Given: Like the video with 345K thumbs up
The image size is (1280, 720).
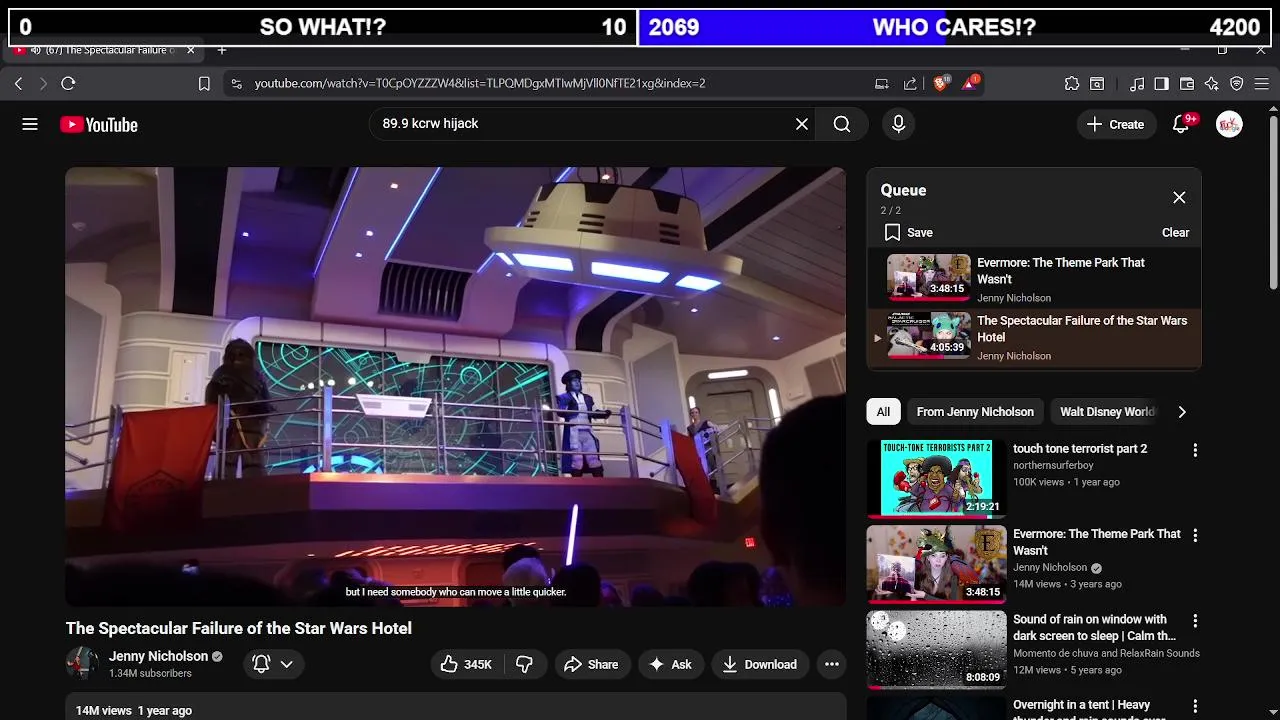Looking at the screenshot, I should pyautogui.click(x=466, y=664).
